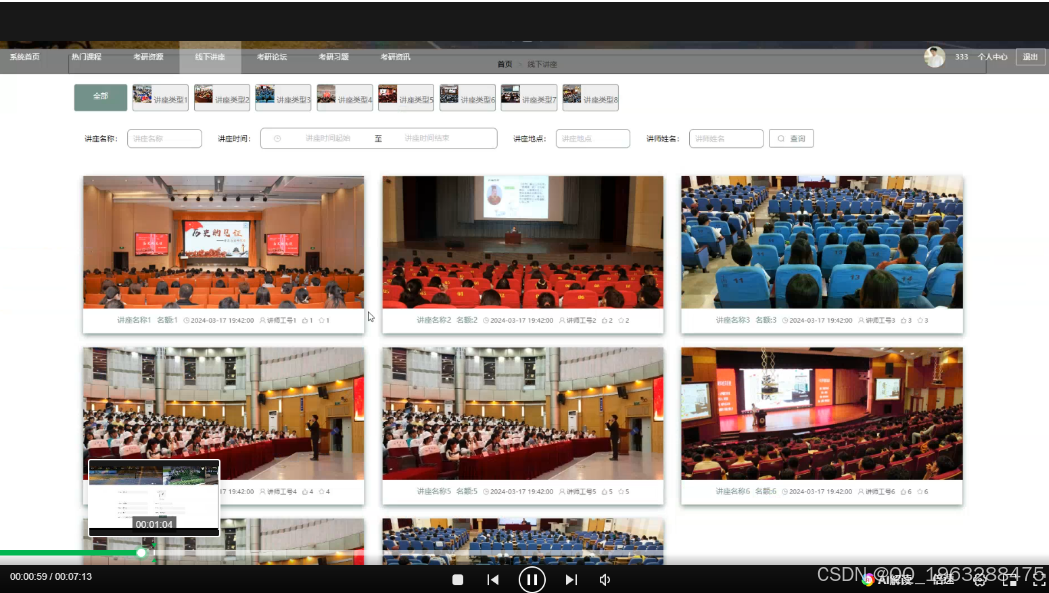Click the lecture end time field

pos(427,139)
